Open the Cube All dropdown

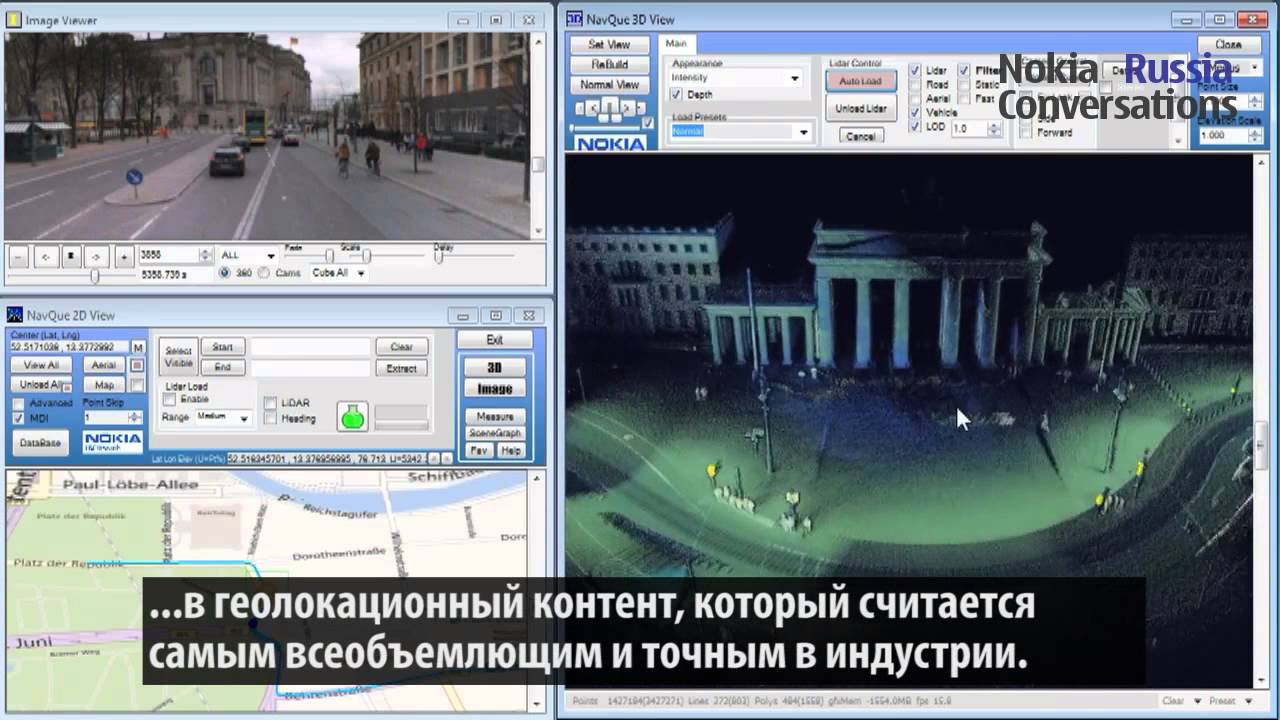338,272
